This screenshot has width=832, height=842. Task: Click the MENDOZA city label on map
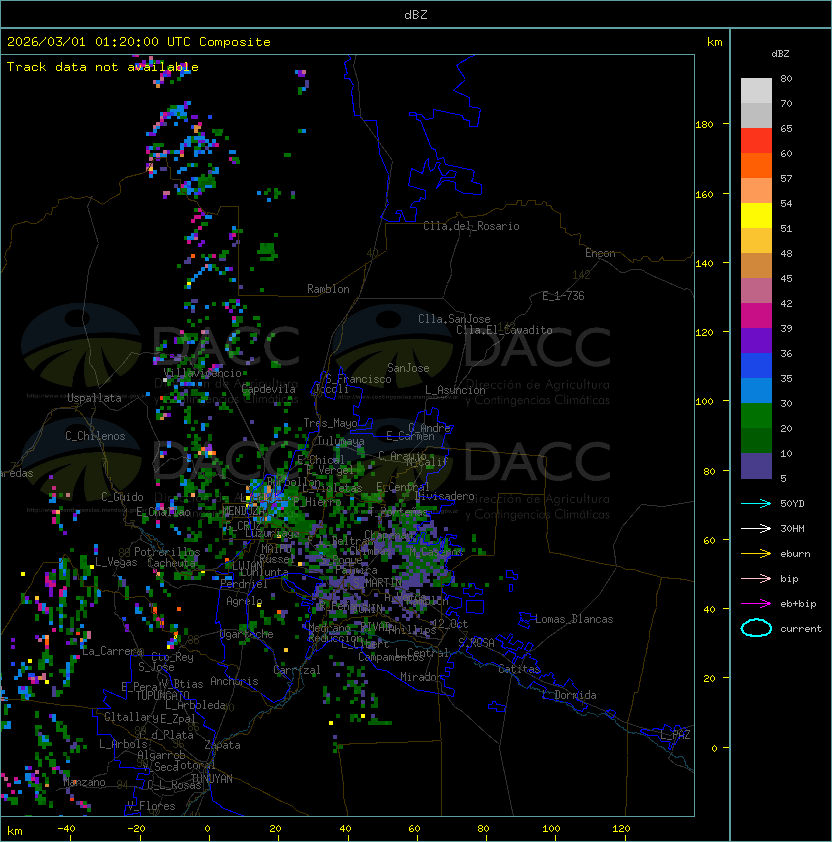click(x=243, y=510)
